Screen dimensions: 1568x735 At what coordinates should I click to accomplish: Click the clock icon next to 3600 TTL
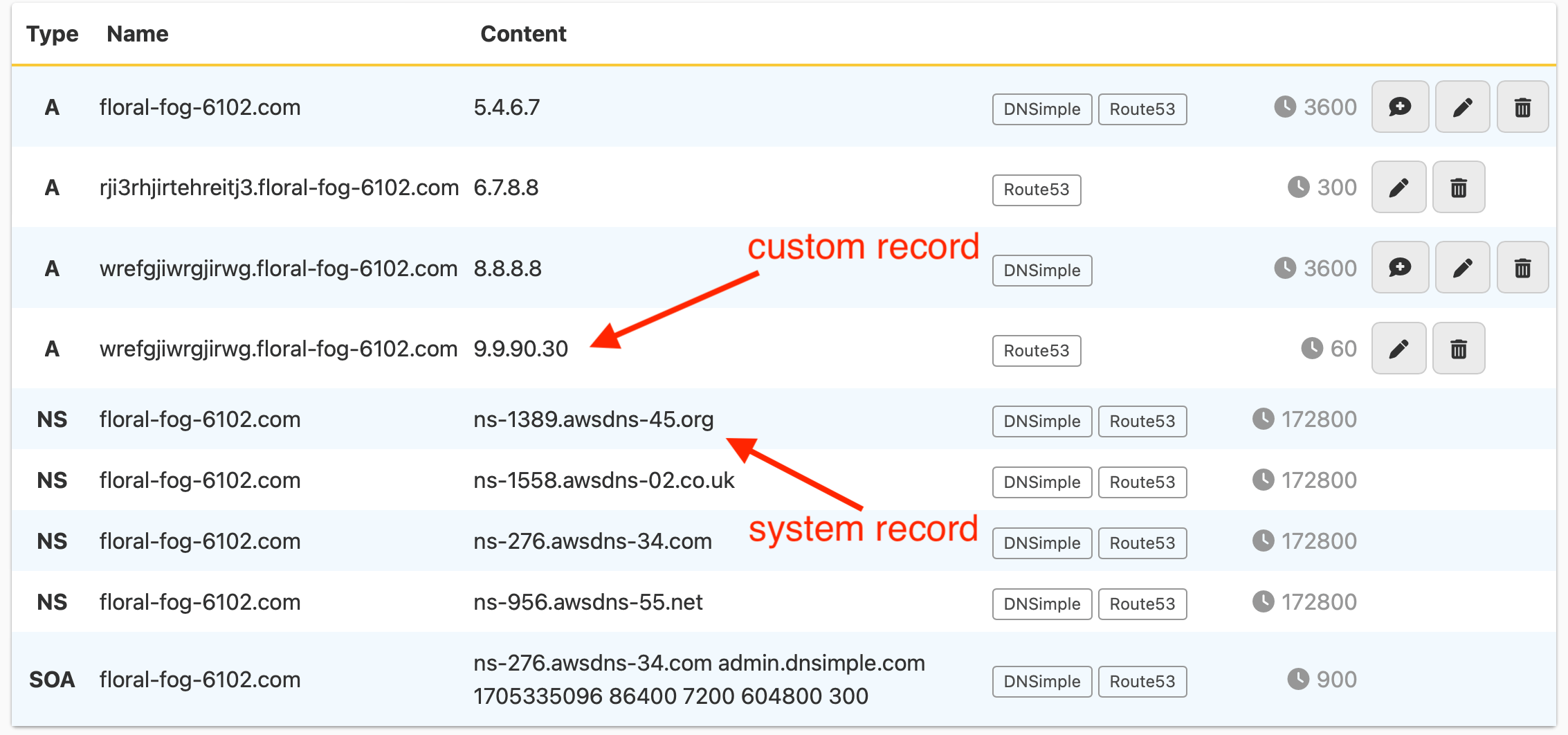tap(1285, 107)
